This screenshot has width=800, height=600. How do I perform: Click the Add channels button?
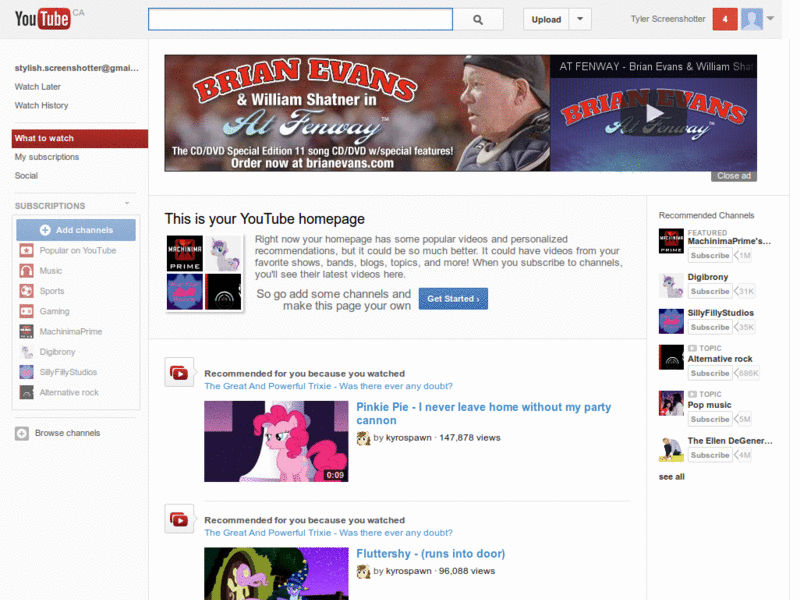pyautogui.click(x=76, y=230)
